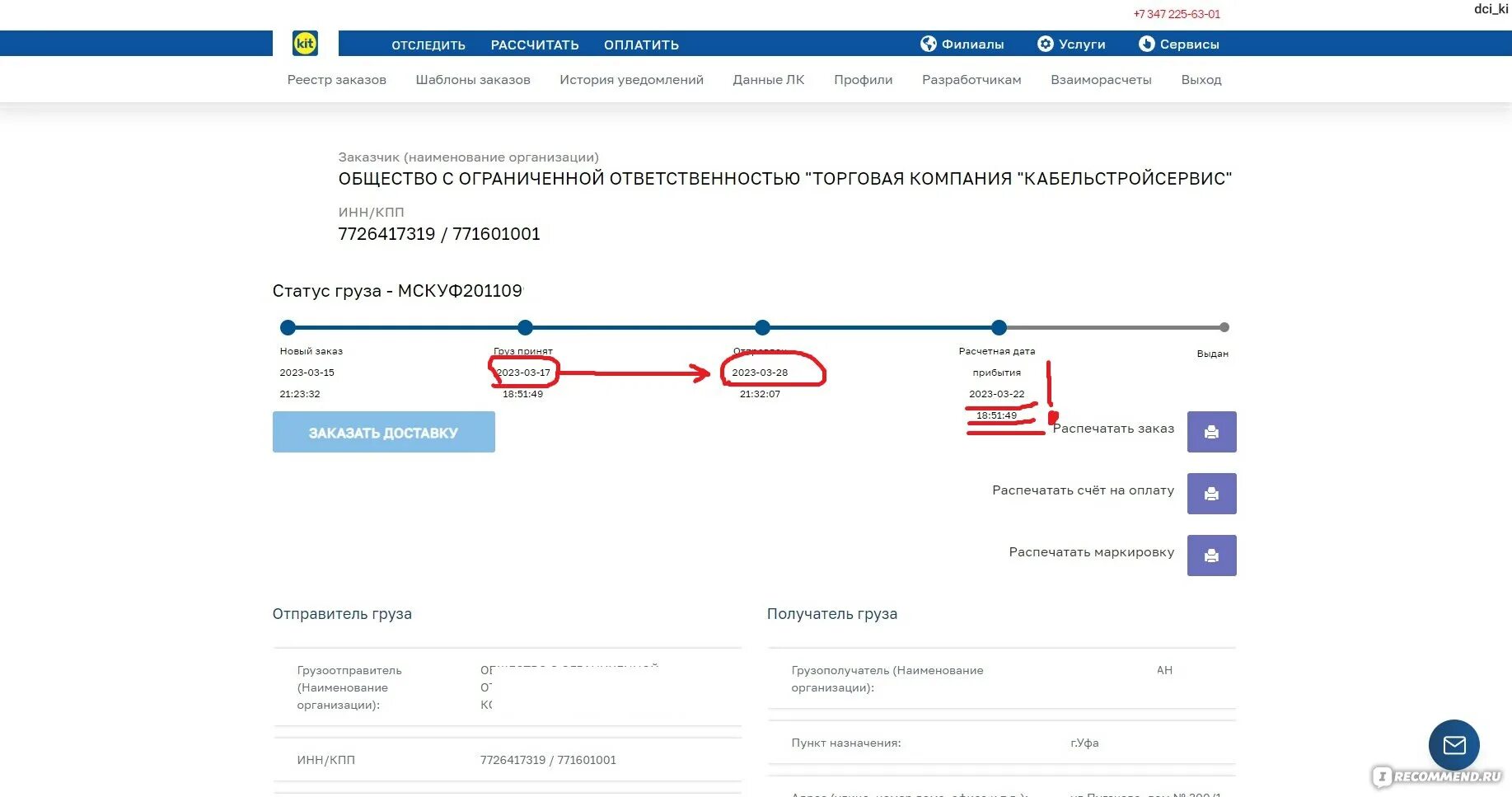
Task: Click the time 21:23:32 under Новый заказ
Action: [x=300, y=394]
